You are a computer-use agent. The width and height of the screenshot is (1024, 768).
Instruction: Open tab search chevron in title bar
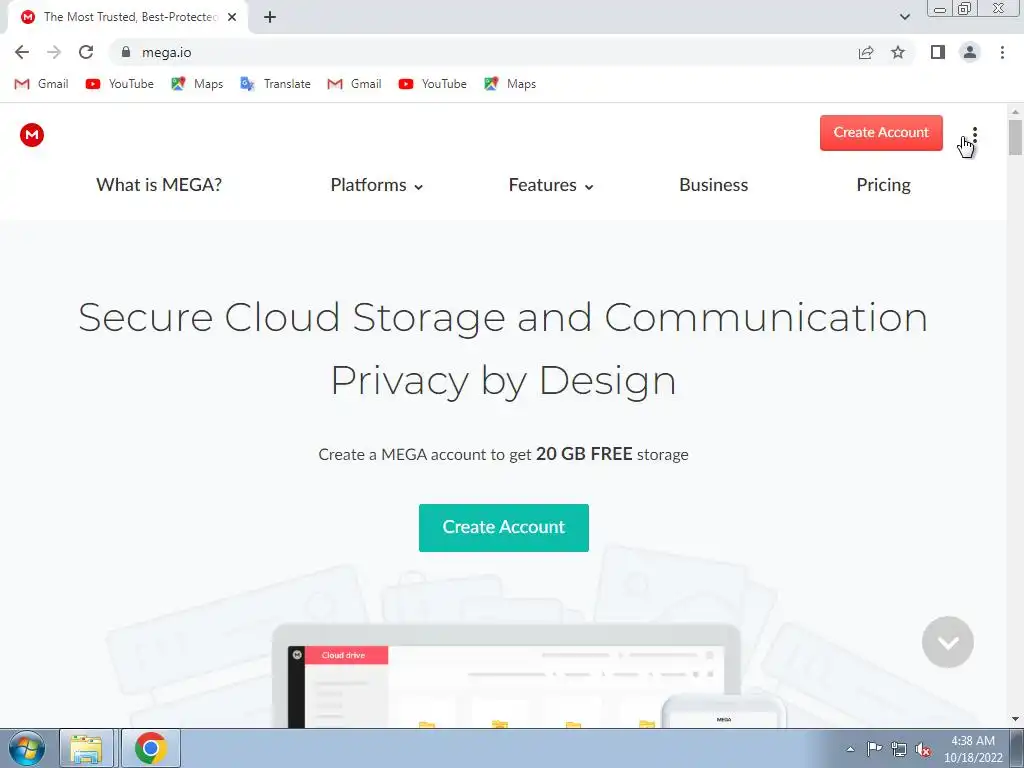click(904, 17)
